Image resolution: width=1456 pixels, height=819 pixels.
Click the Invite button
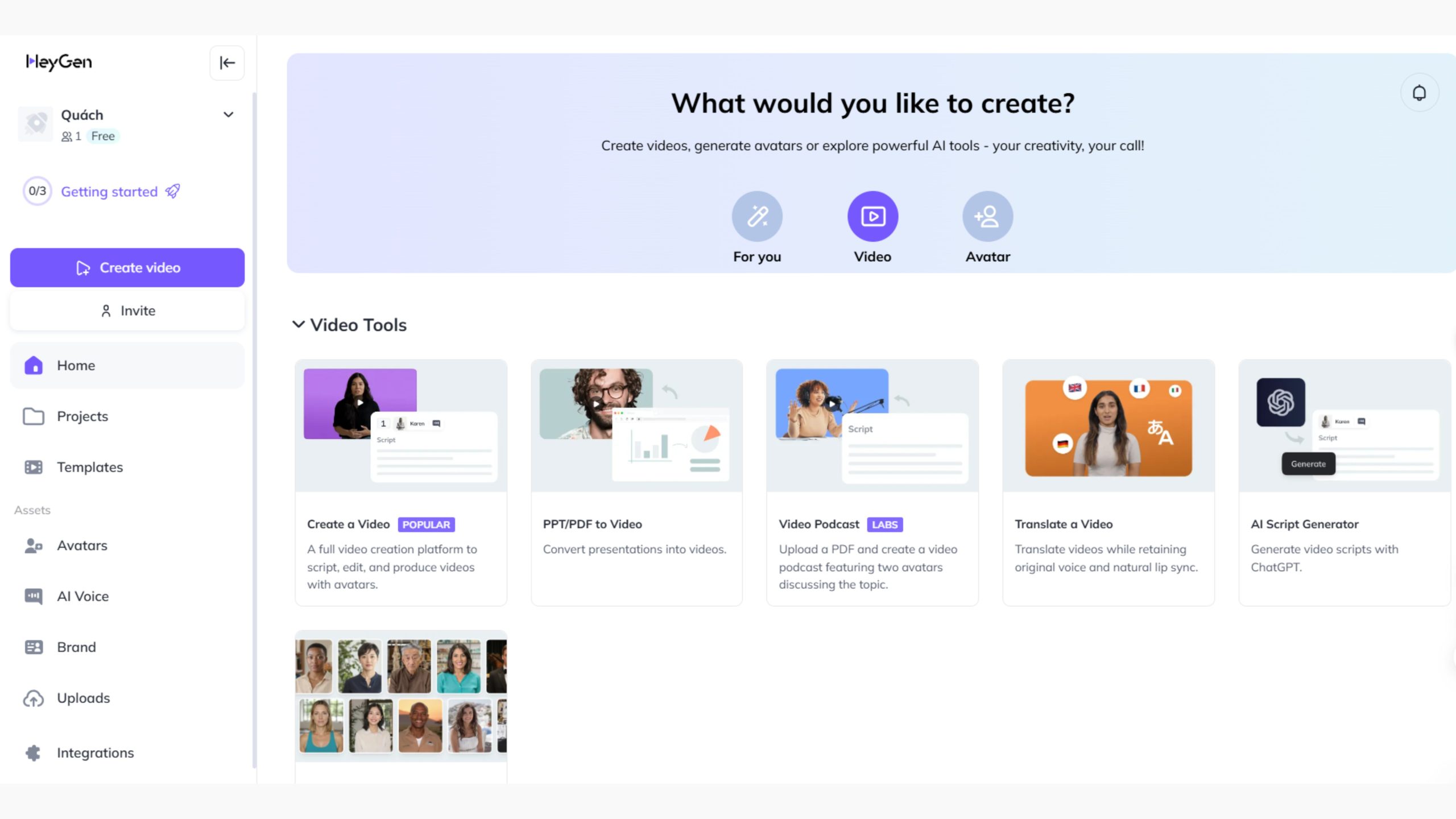click(x=127, y=310)
